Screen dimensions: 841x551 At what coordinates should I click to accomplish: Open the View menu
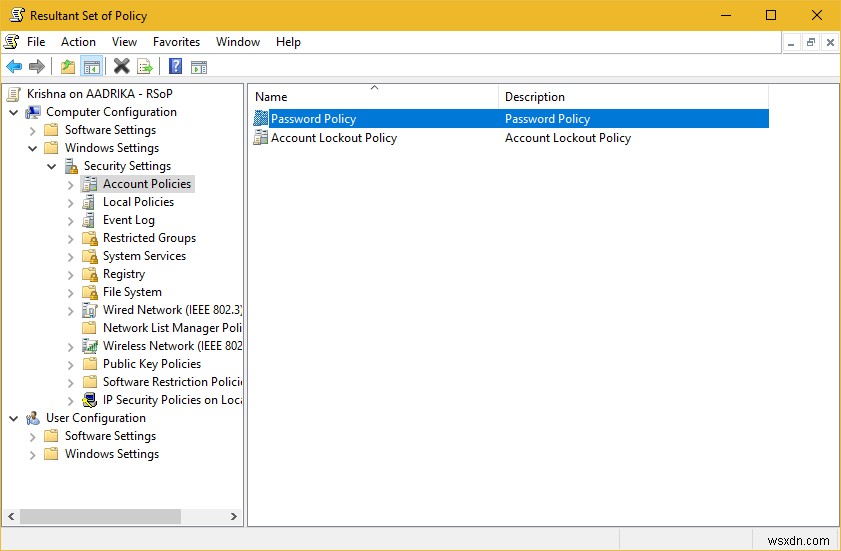124,42
